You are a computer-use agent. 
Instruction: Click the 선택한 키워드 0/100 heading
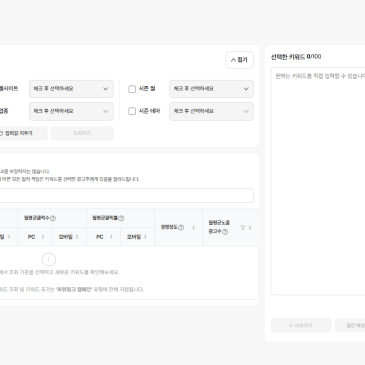(x=296, y=57)
